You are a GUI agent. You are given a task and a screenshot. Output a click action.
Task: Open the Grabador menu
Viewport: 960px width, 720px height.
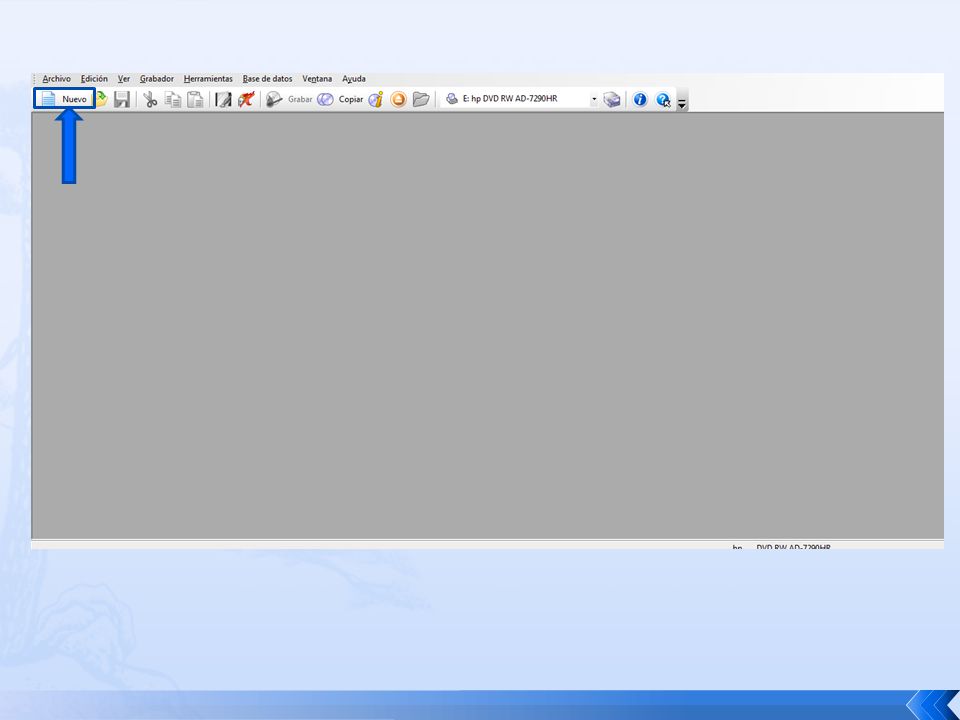click(157, 79)
